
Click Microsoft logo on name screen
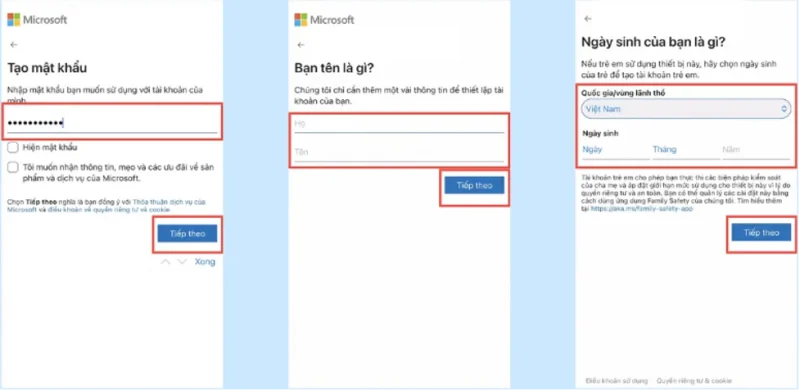click(x=324, y=20)
